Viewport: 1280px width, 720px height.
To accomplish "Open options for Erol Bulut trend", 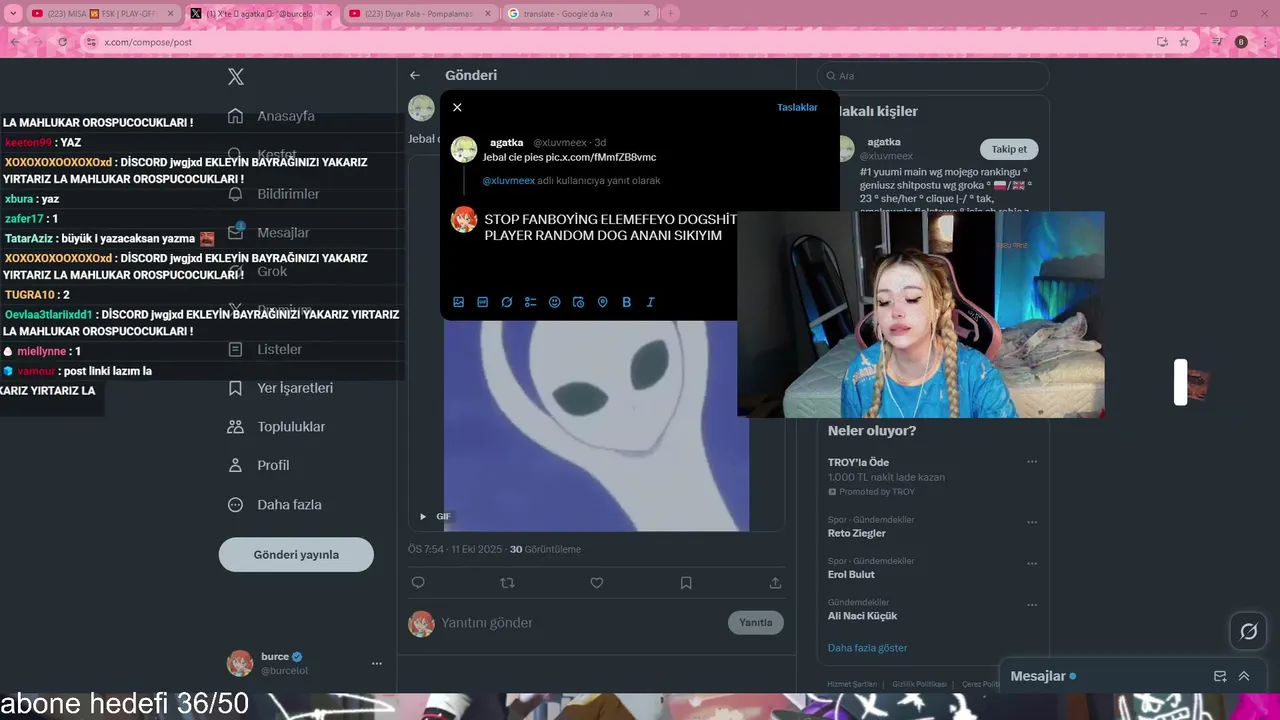I will [x=1032, y=563].
